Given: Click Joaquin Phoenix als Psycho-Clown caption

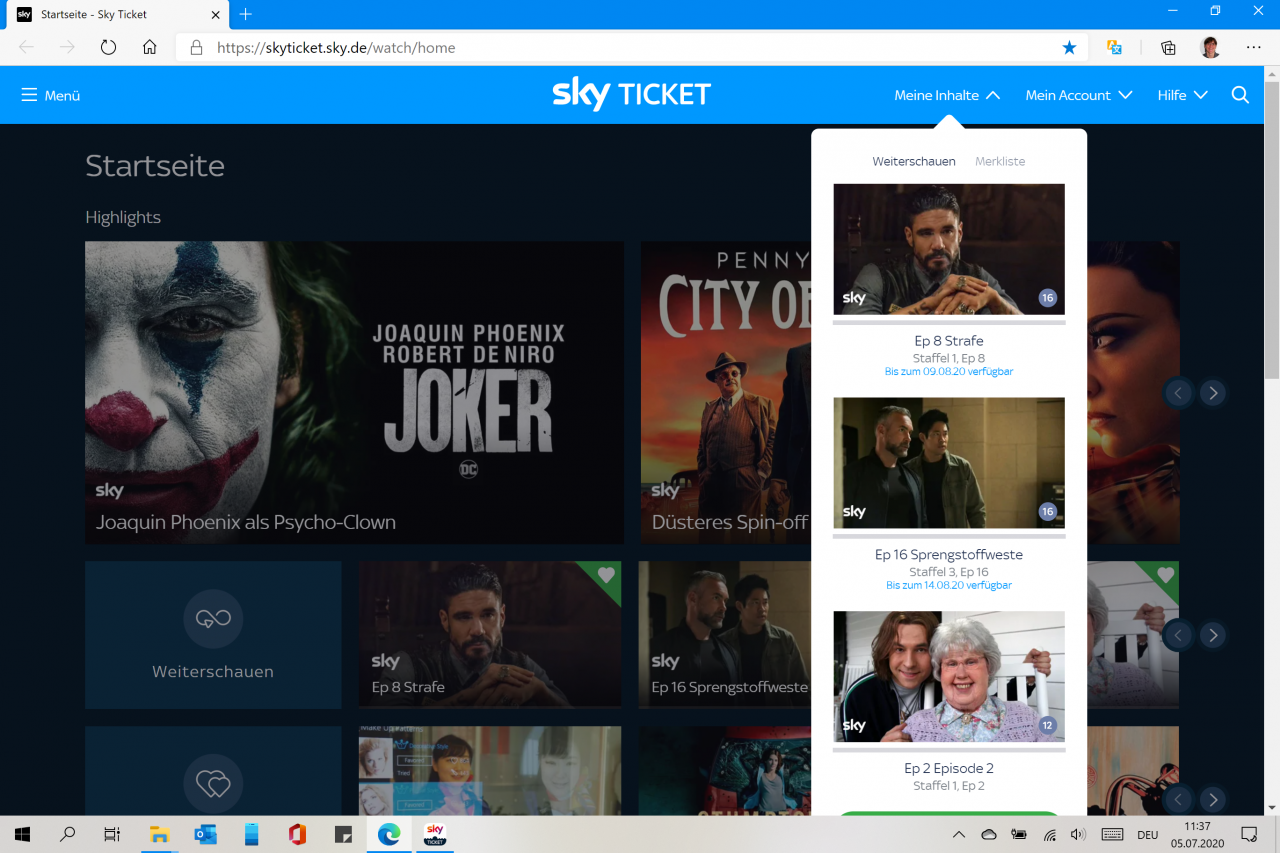Looking at the screenshot, I should [x=246, y=522].
